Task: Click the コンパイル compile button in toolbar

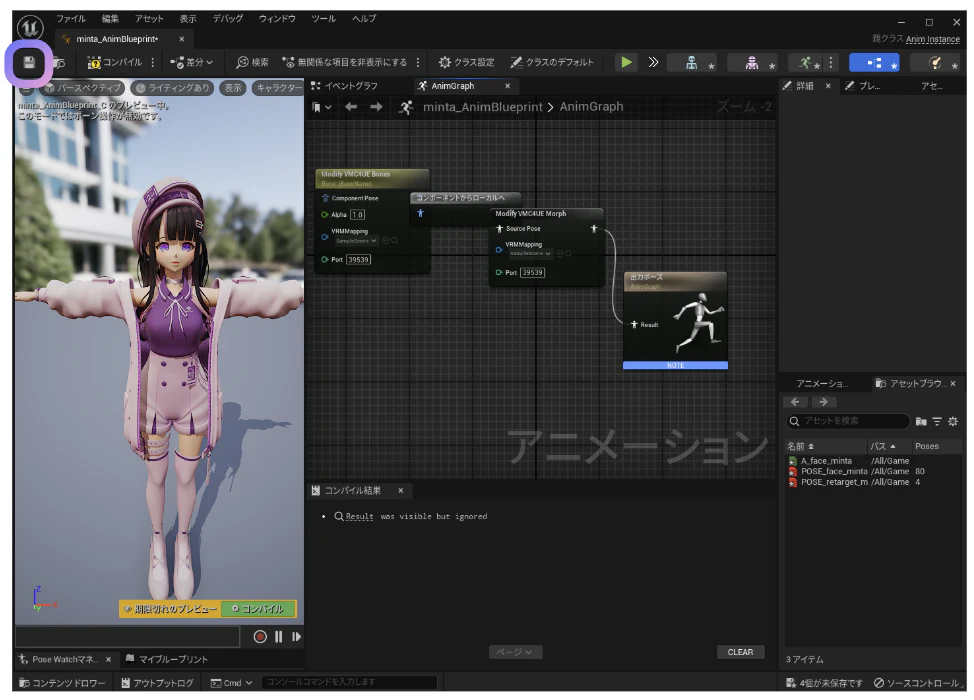Action: point(115,62)
